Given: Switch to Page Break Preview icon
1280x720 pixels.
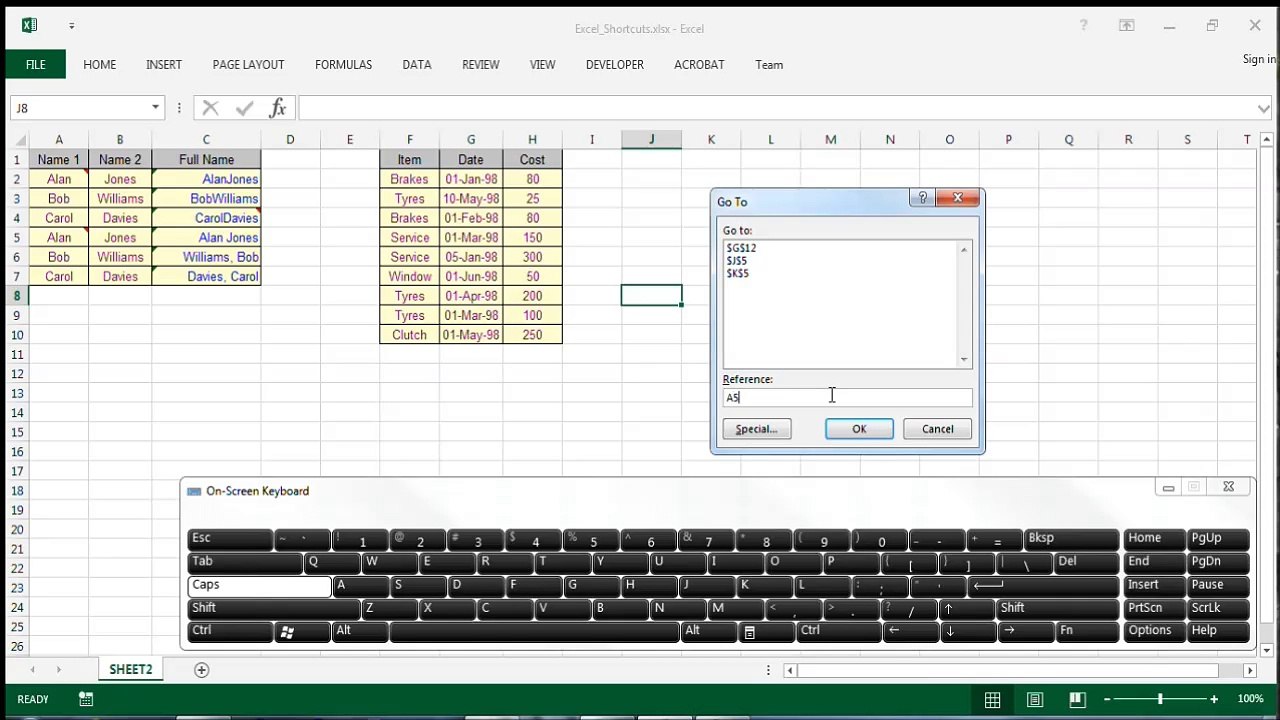Looking at the screenshot, I should coord(1077,700).
